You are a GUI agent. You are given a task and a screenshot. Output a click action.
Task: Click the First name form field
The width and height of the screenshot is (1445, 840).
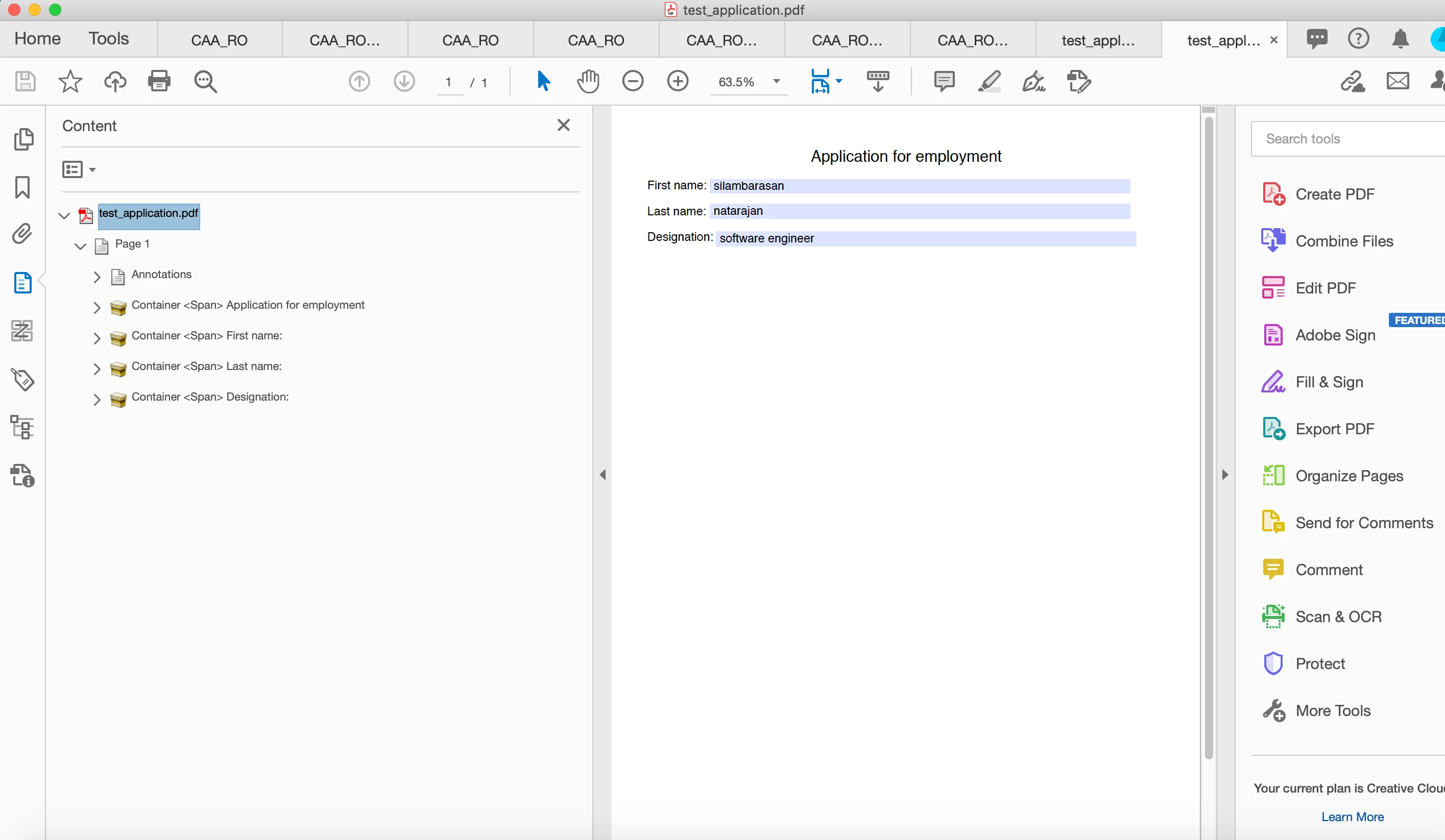(x=919, y=186)
